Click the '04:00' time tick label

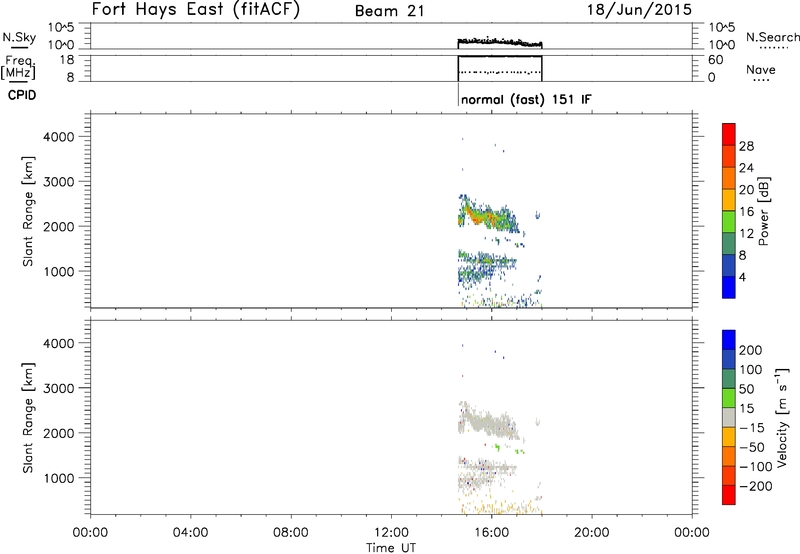[191, 533]
